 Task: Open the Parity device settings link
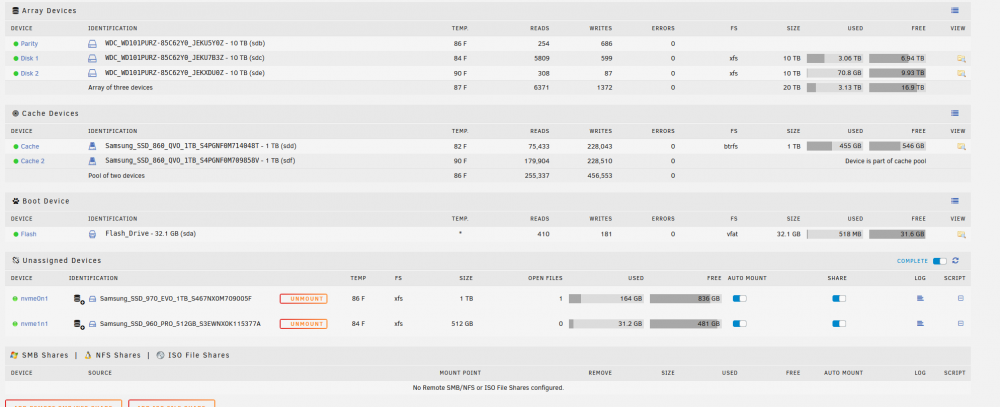29,44
